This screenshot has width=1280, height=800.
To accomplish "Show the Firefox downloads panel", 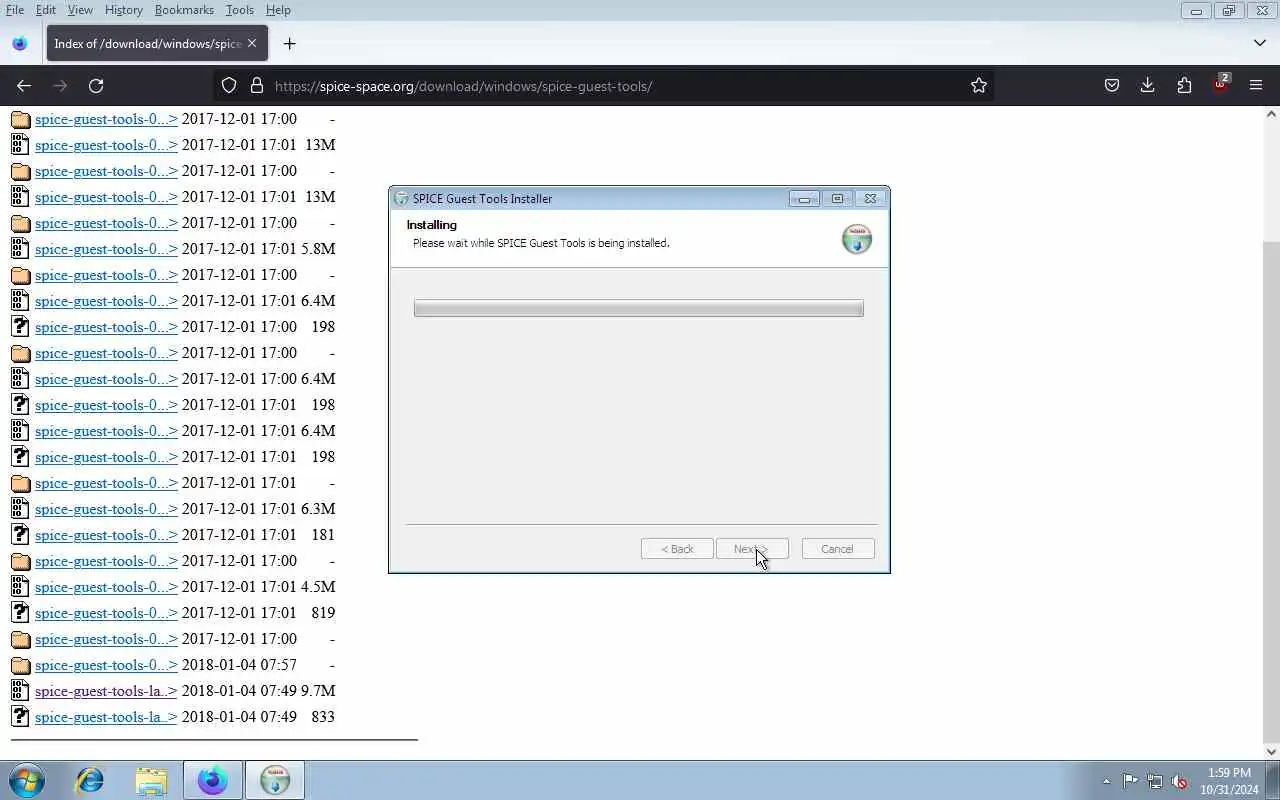I will [x=1148, y=86].
